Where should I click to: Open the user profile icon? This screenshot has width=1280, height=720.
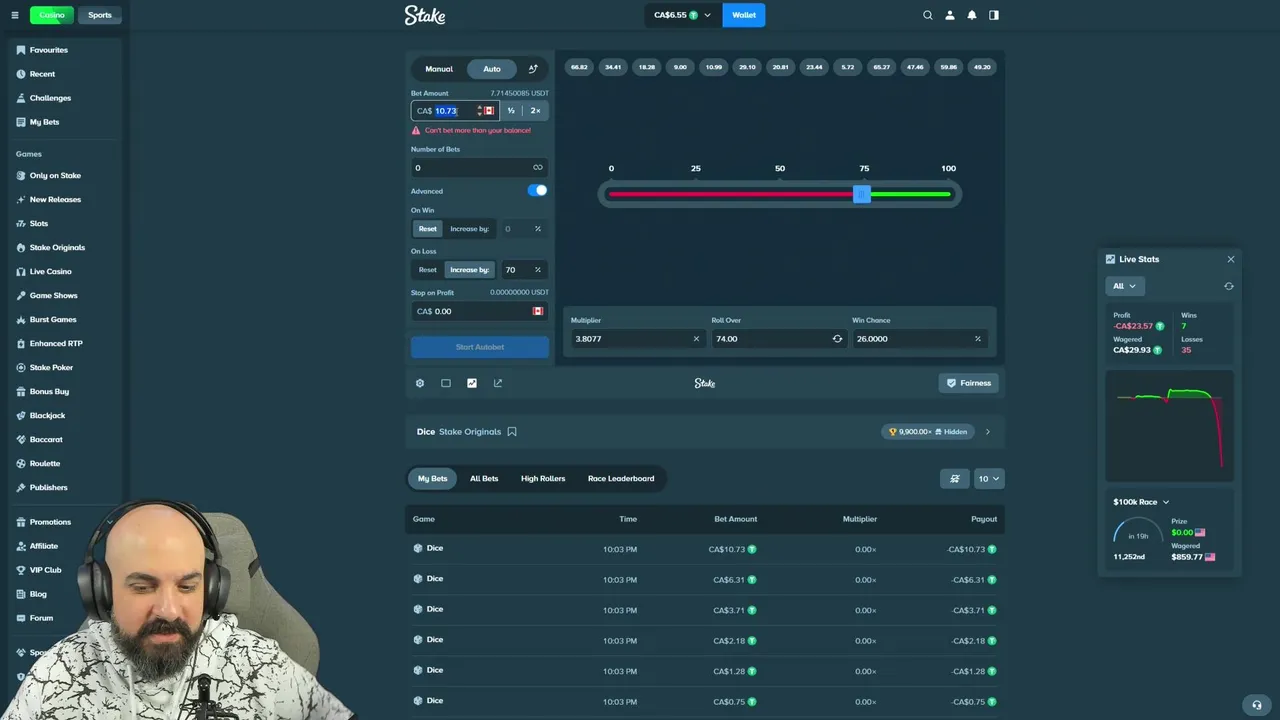(949, 15)
